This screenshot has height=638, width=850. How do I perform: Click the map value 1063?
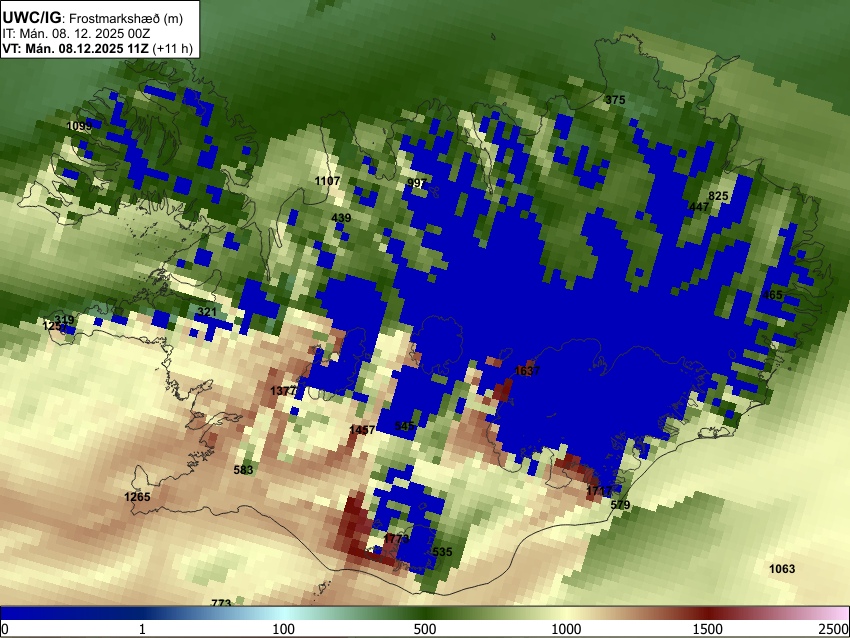pos(782,569)
